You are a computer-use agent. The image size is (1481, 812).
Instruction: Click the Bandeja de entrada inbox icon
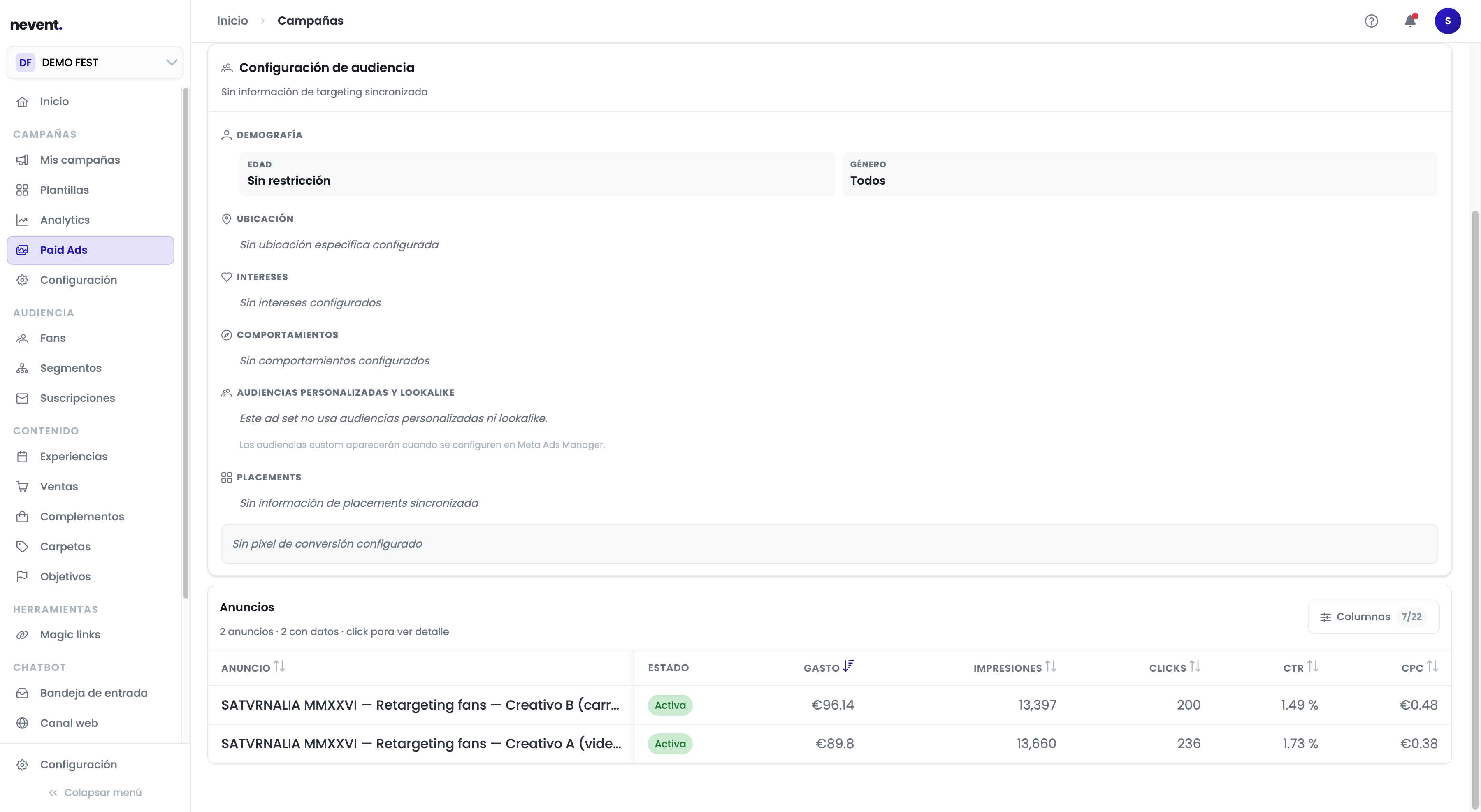23,693
